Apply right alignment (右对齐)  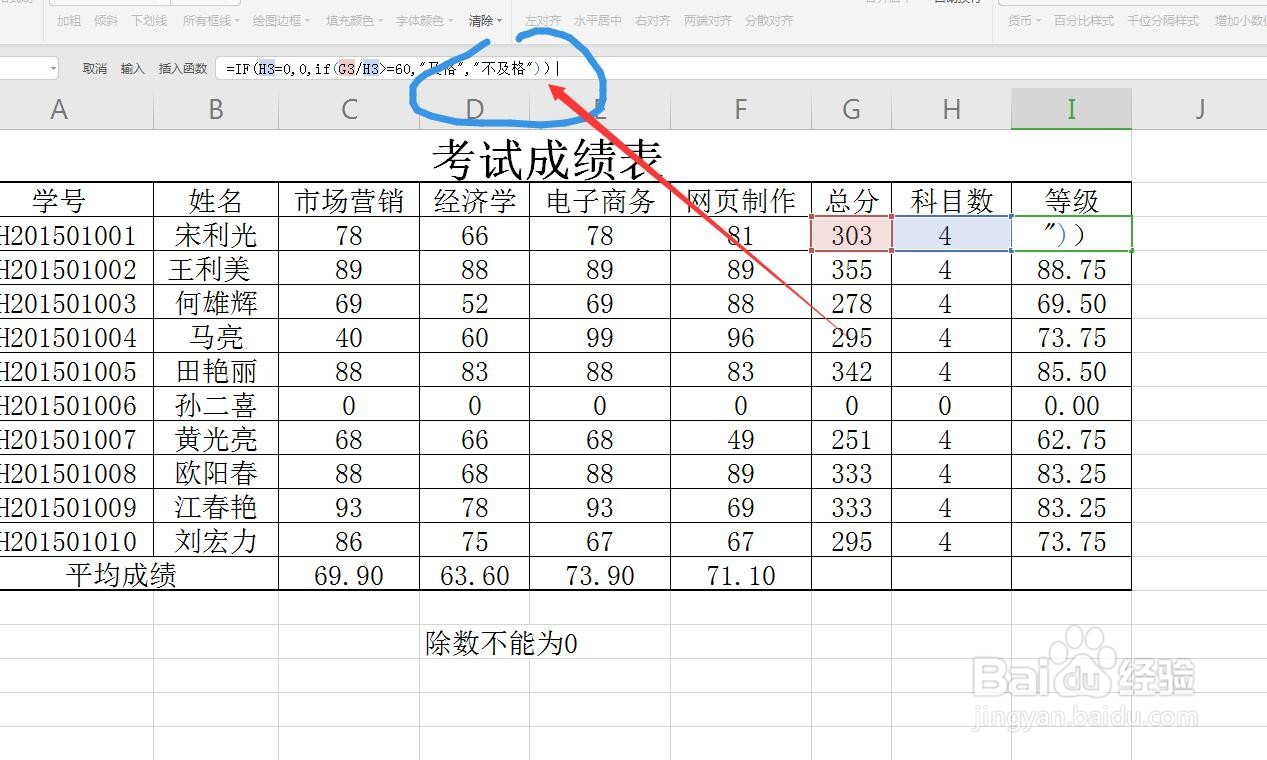[652, 20]
